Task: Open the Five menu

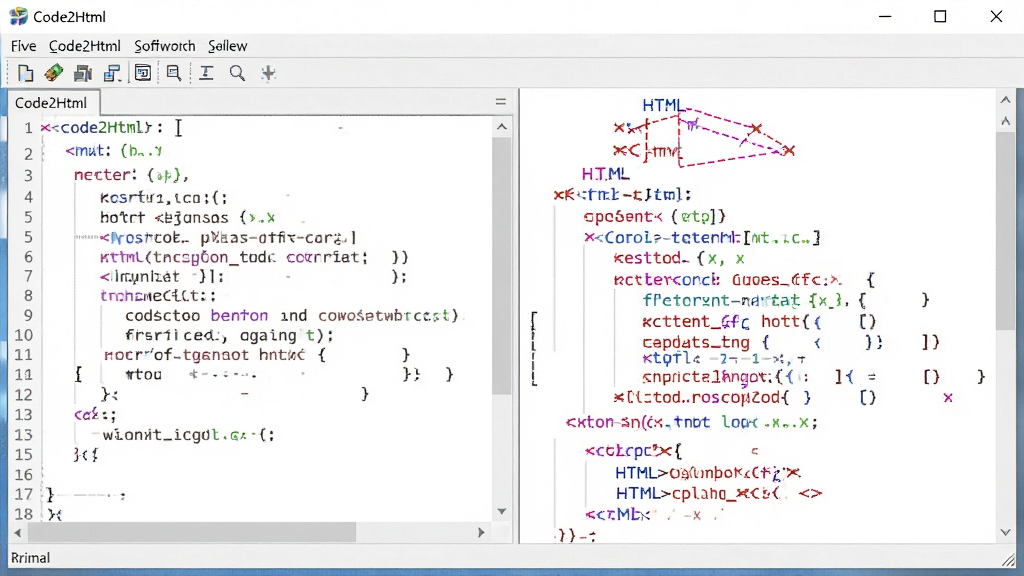Action: point(24,46)
